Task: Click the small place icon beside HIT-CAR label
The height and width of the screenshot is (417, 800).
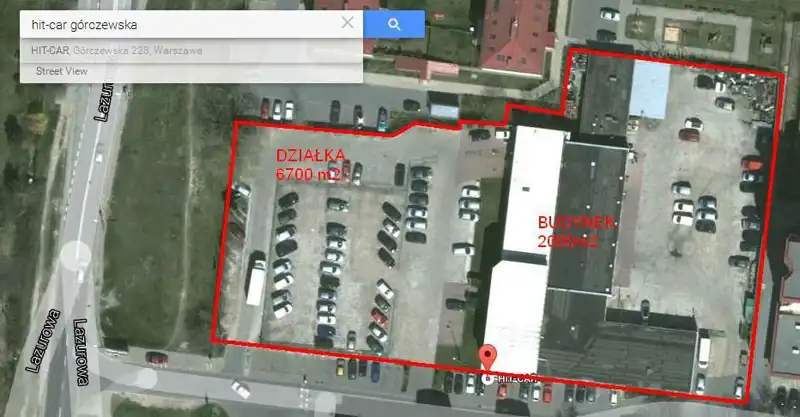Action: (488, 379)
